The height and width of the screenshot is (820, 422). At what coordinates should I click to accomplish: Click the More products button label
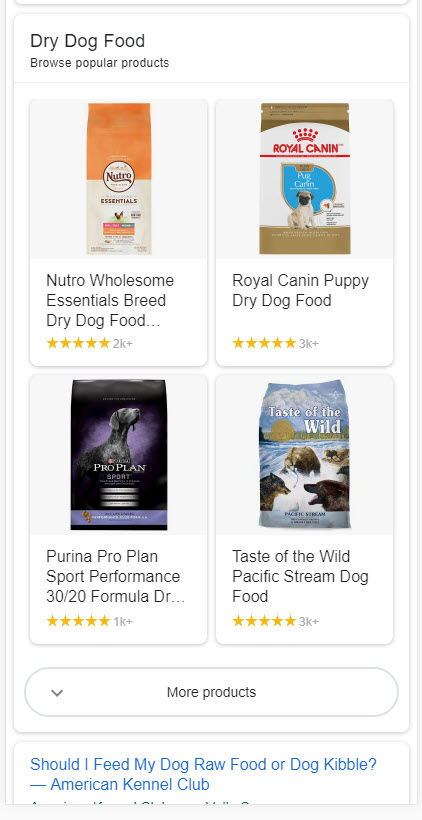coord(211,692)
